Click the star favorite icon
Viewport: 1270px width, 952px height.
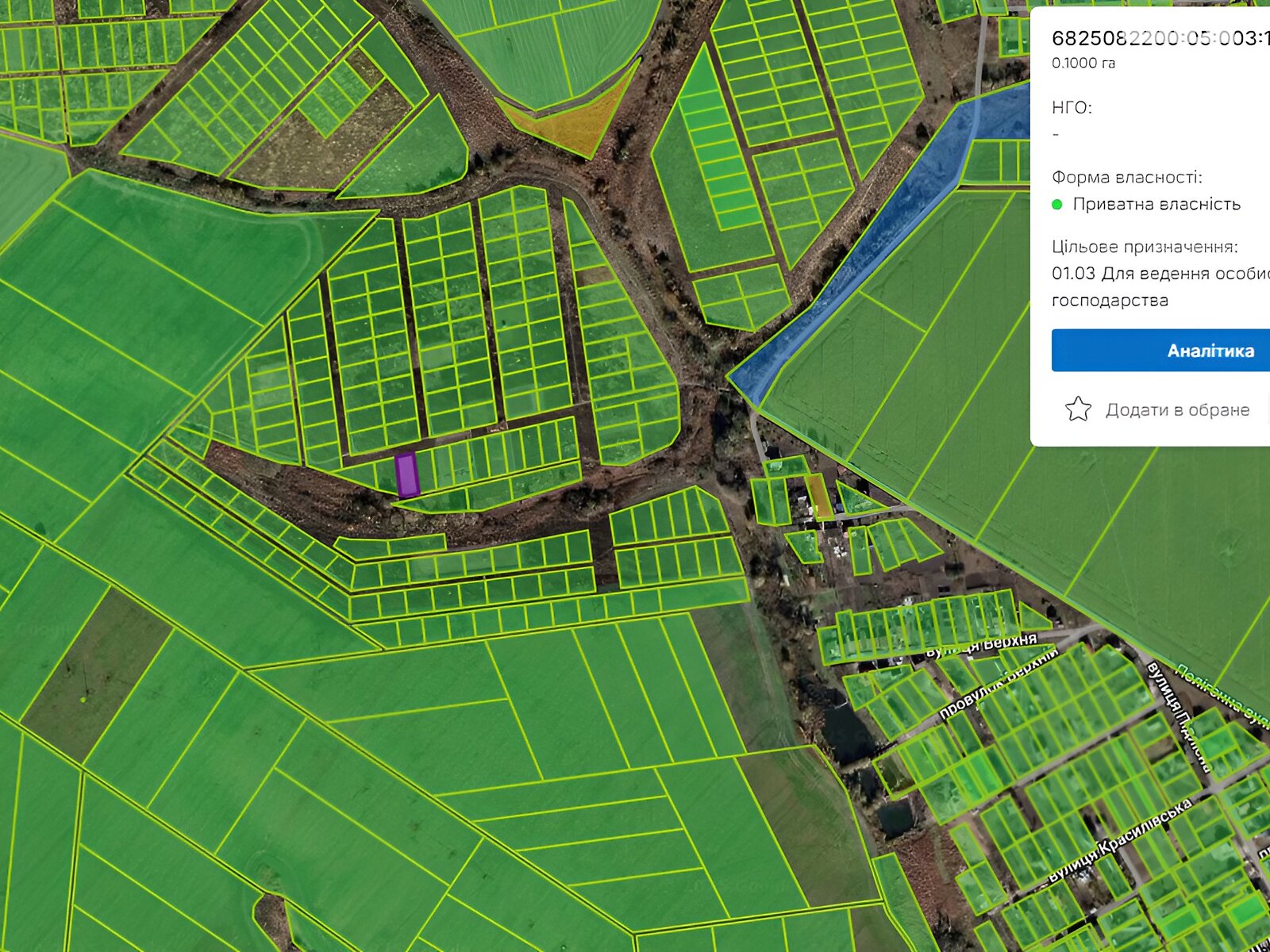click(x=1078, y=409)
